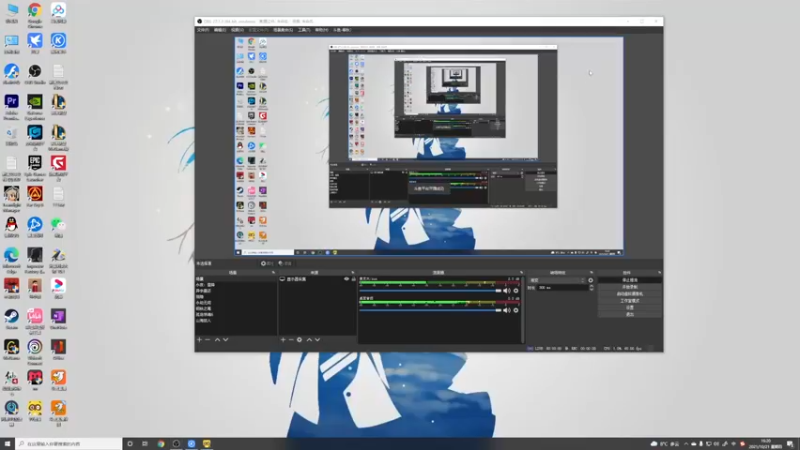Enable Studio Mode from the Controls panel
The image size is (800, 450).
(x=630, y=301)
